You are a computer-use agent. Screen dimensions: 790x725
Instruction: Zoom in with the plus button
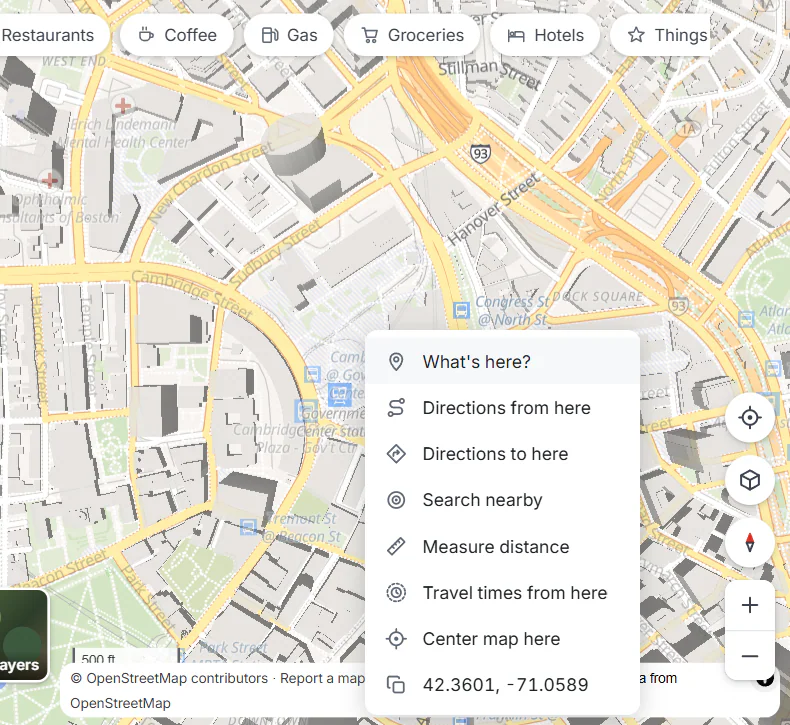click(x=750, y=605)
